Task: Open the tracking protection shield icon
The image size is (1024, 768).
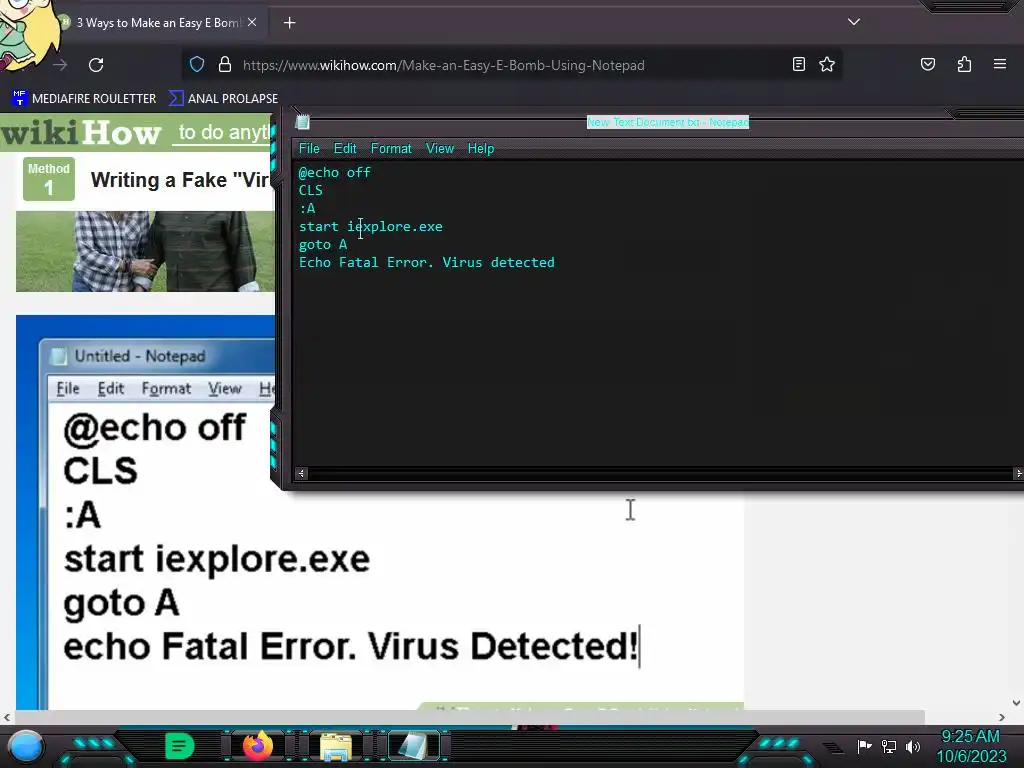Action: coord(197,64)
